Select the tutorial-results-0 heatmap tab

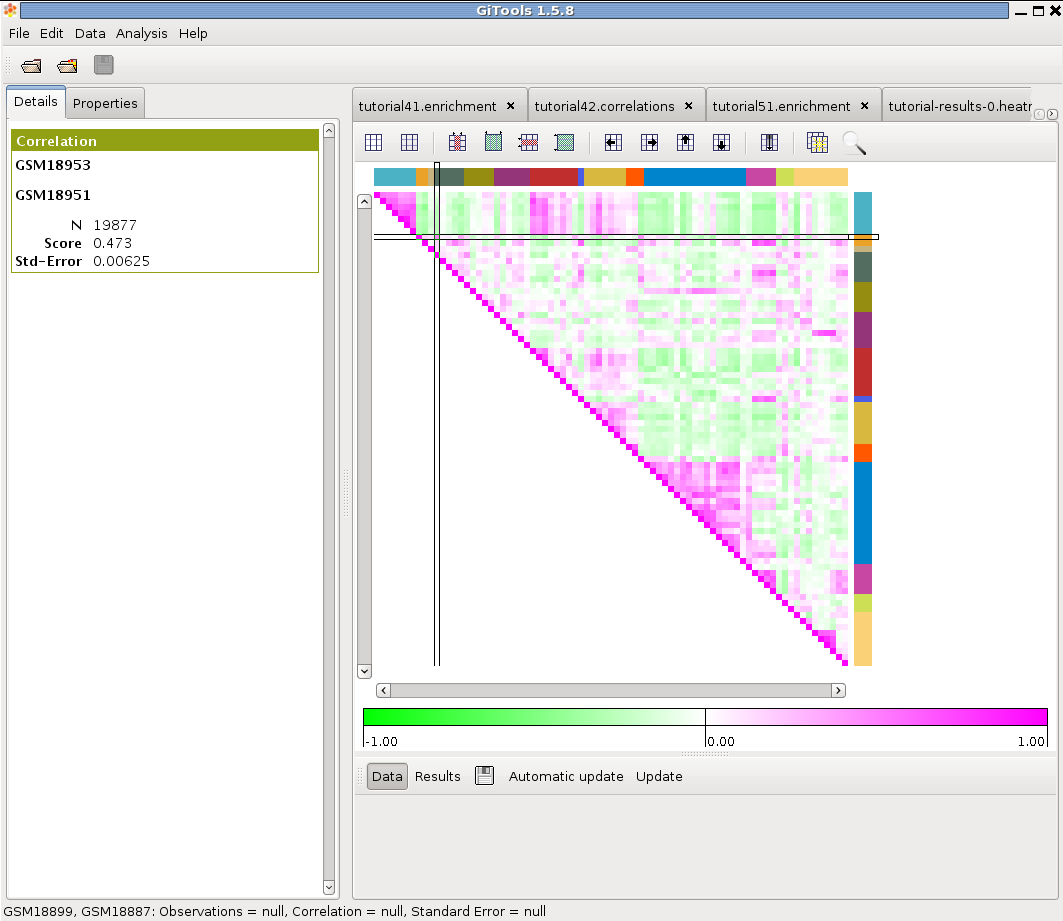959,106
